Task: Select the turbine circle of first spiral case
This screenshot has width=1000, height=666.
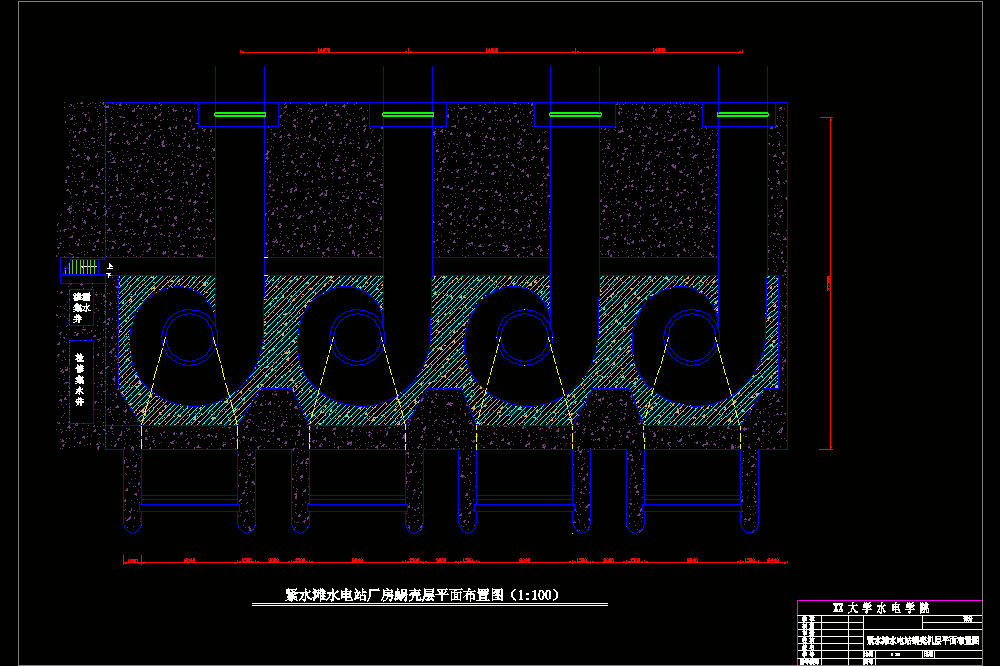Action: (x=189, y=337)
